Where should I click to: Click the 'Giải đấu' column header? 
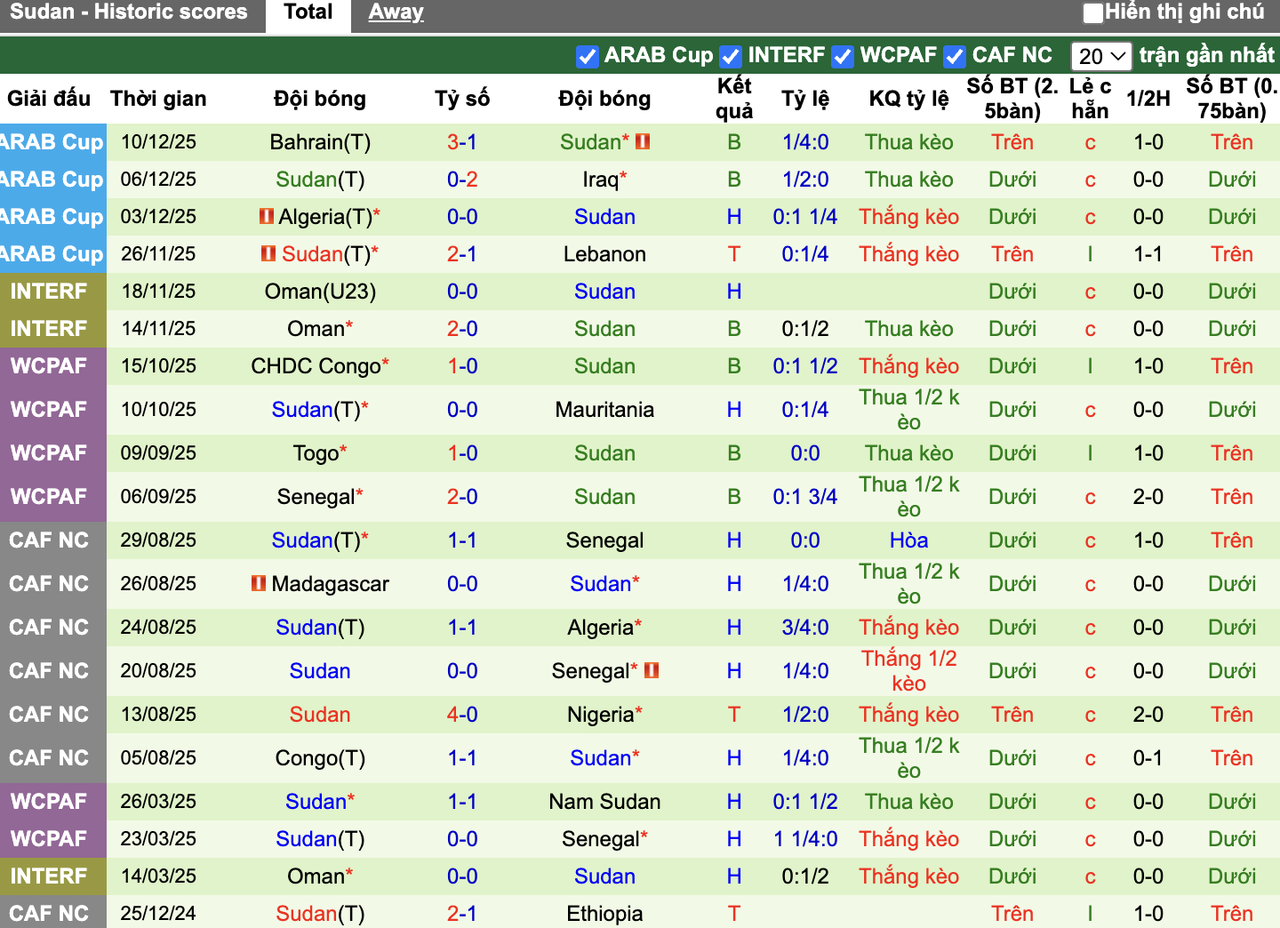(49, 98)
